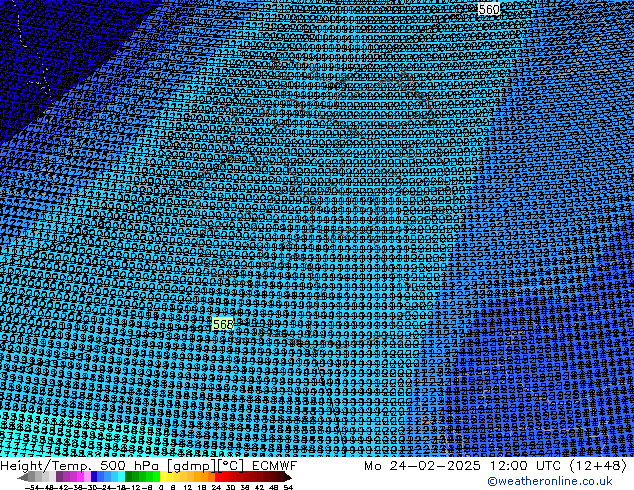
Task: Click the '12:00 UTC' valid time
Action: point(525,466)
